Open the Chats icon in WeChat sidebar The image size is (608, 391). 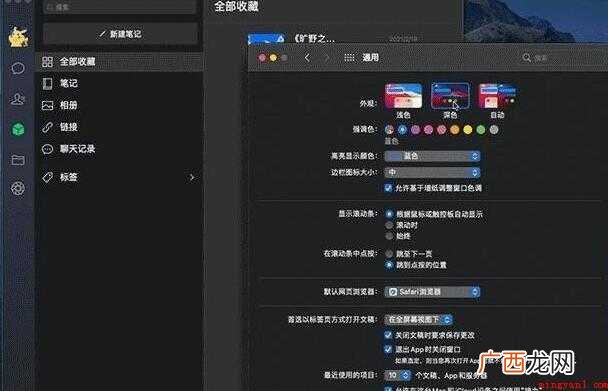click(18, 69)
